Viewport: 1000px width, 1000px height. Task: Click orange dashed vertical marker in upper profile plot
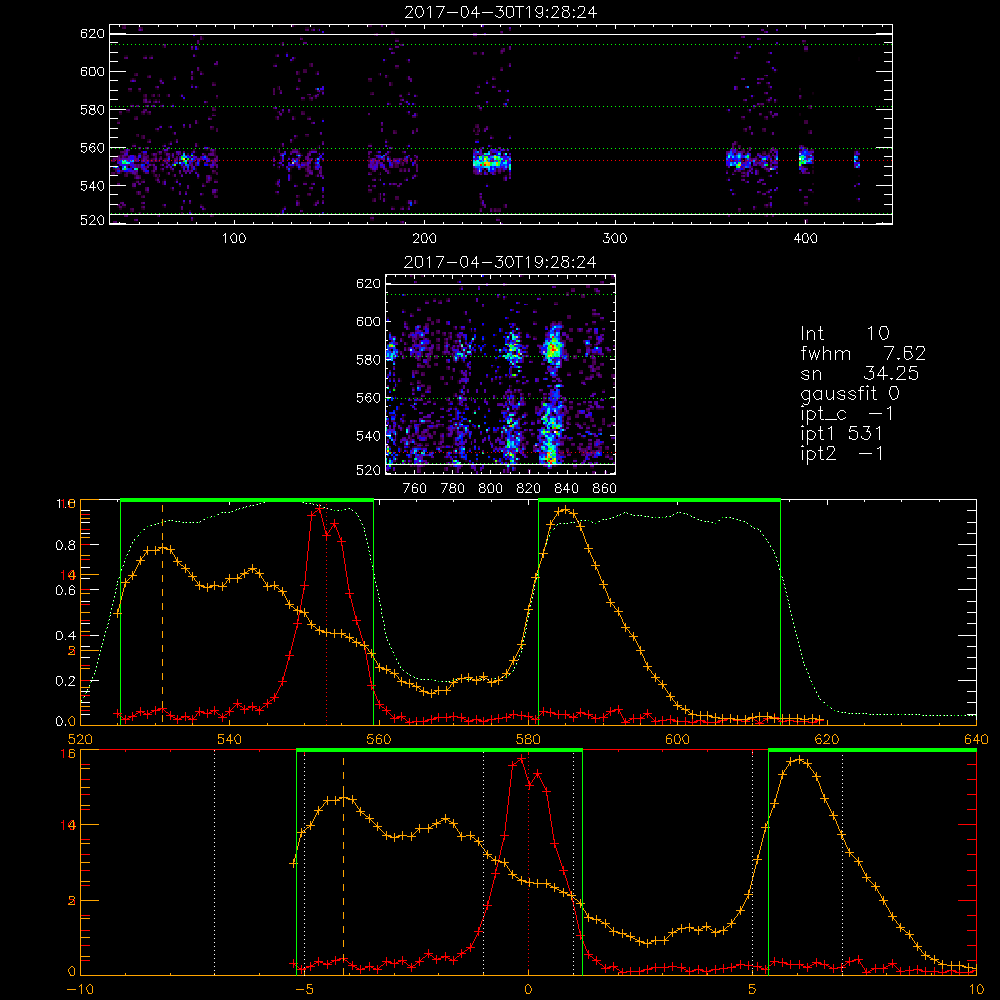(162, 614)
